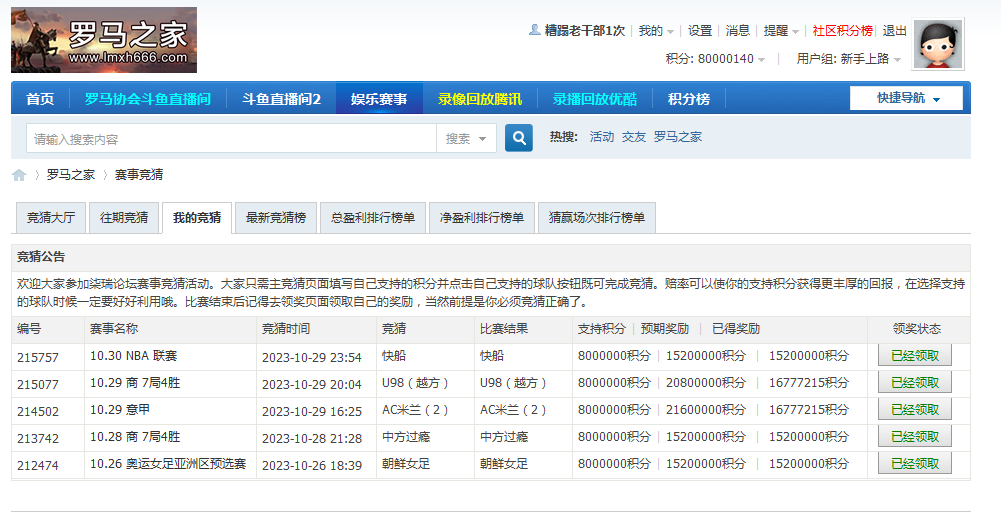Click the home icon in breadcrumb
This screenshot has height=519, width=1001.
click(19, 175)
